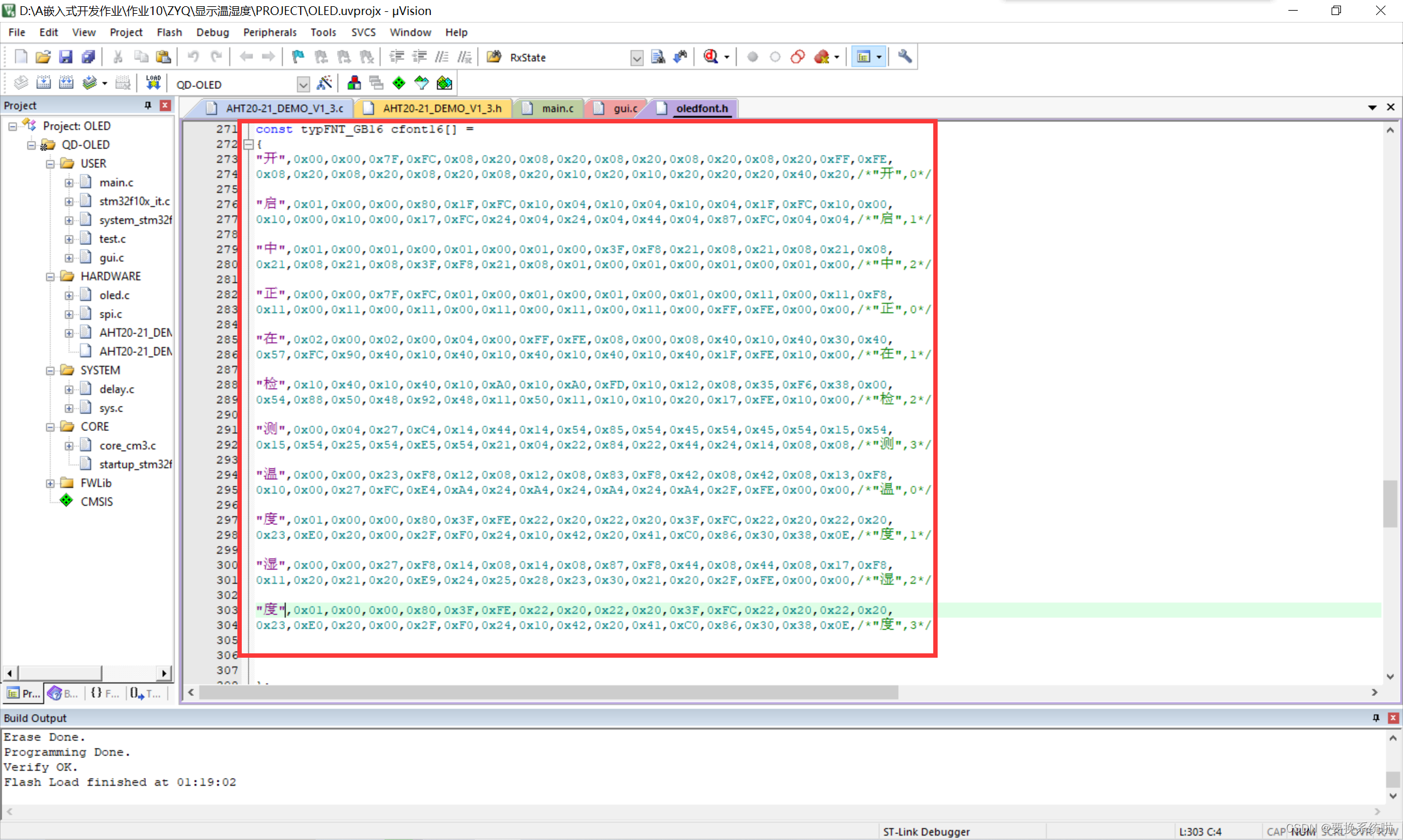Rebuild all target files icon
The height and width of the screenshot is (840, 1403).
pos(66,83)
